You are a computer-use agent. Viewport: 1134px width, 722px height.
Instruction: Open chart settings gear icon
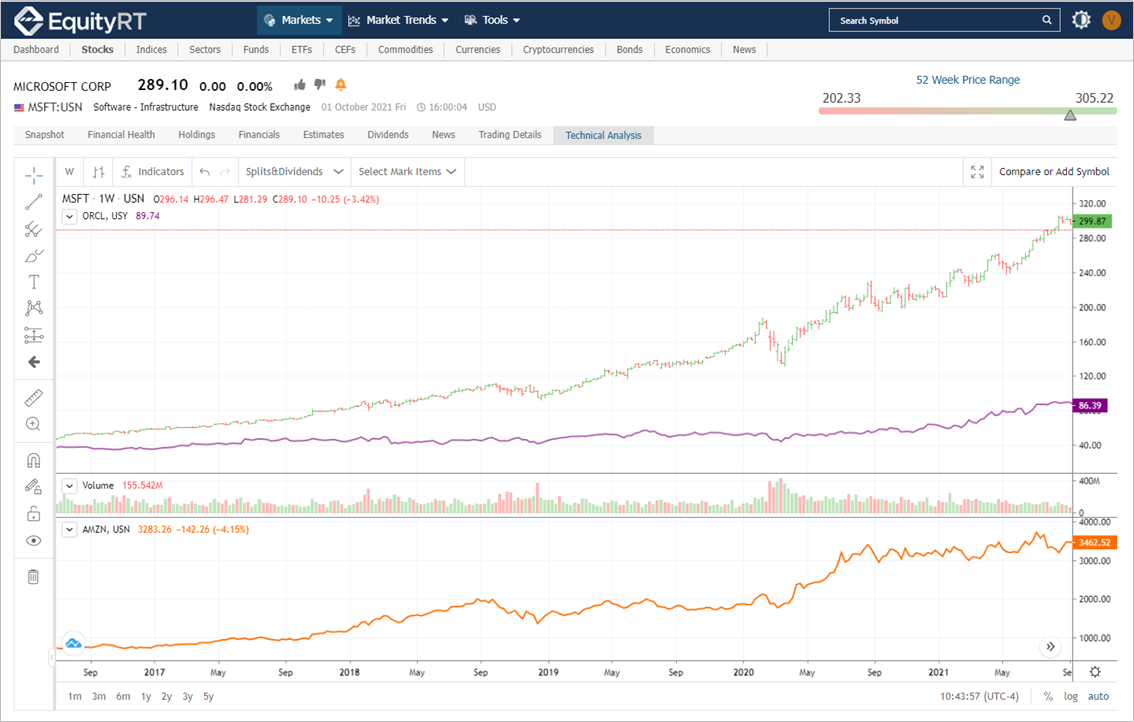[x=1095, y=672]
